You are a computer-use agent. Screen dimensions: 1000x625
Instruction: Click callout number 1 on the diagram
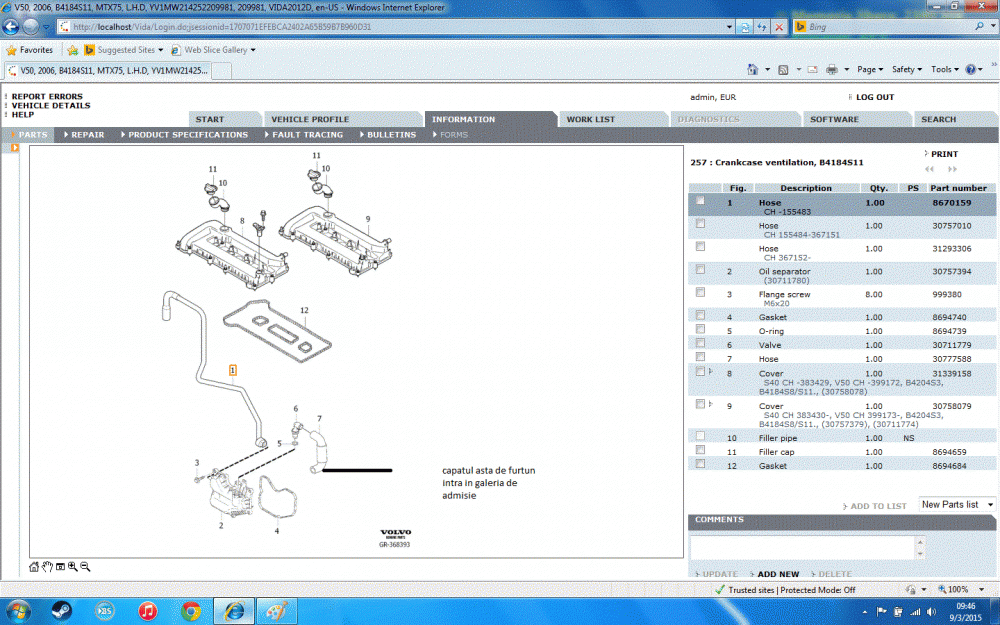(233, 370)
